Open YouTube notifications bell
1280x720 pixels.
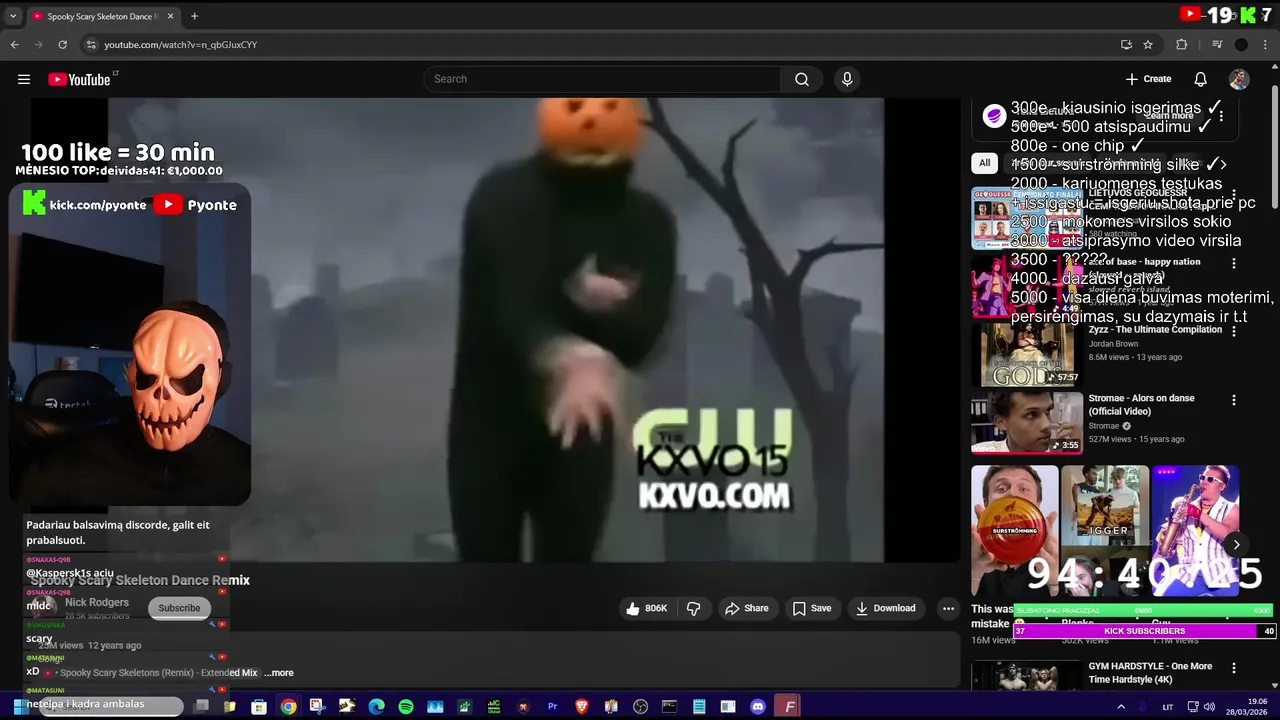click(1200, 79)
